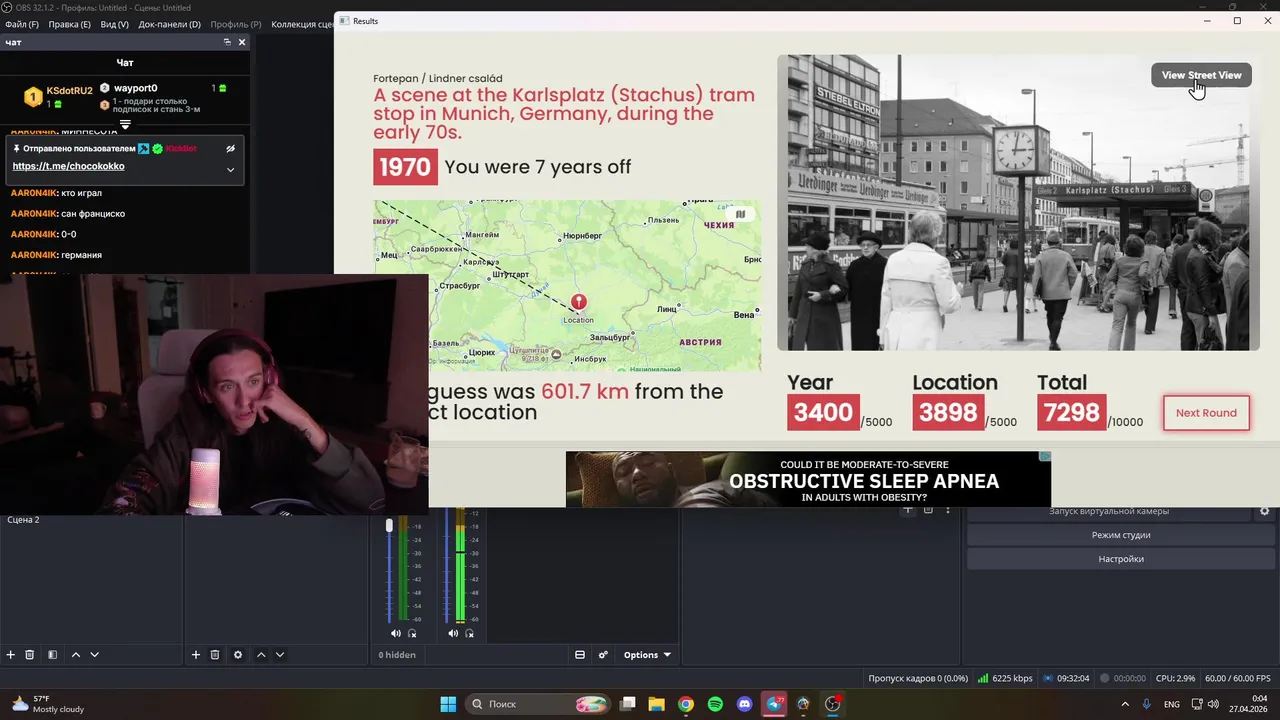Image resolution: width=1280 pixels, height=720 pixels.
Task: Adjust first mixer channel volume fader
Action: click(390, 526)
